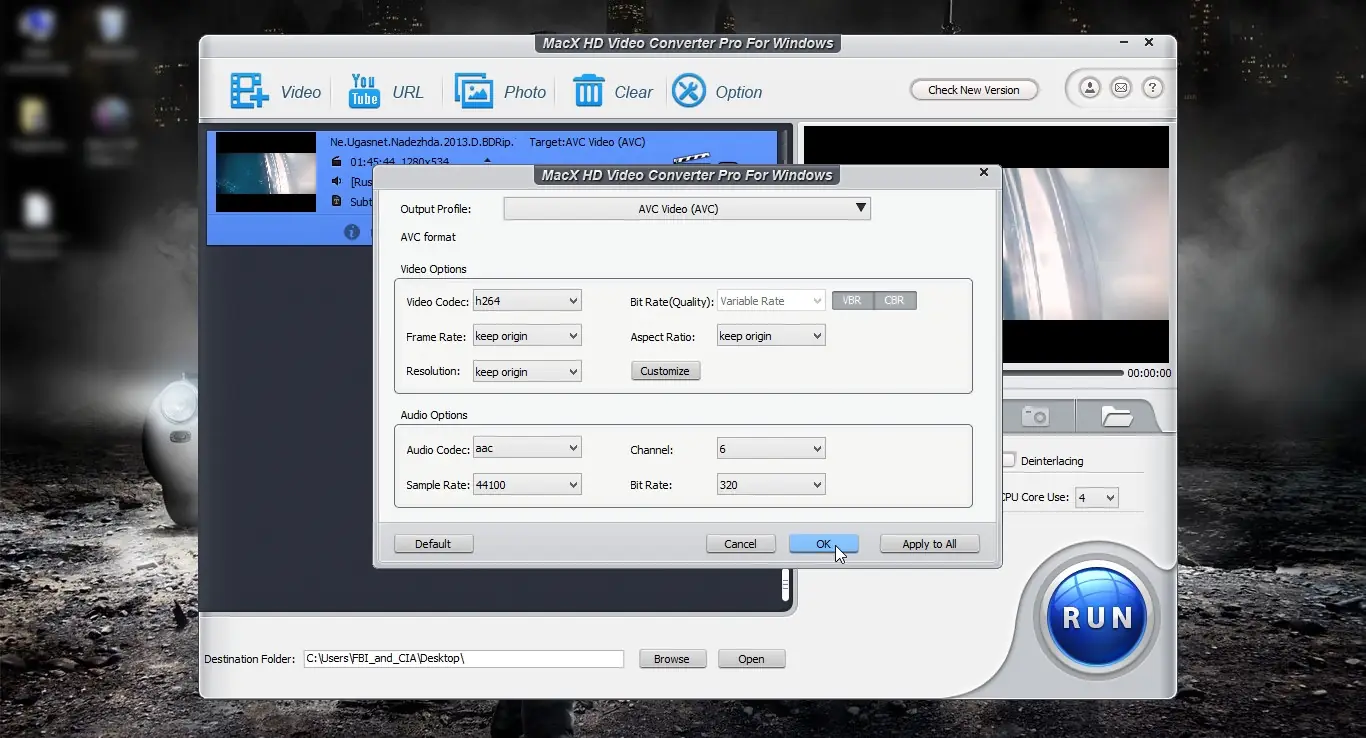Open the Option settings wrench icon
1366x738 pixels.
click(717, 91)
